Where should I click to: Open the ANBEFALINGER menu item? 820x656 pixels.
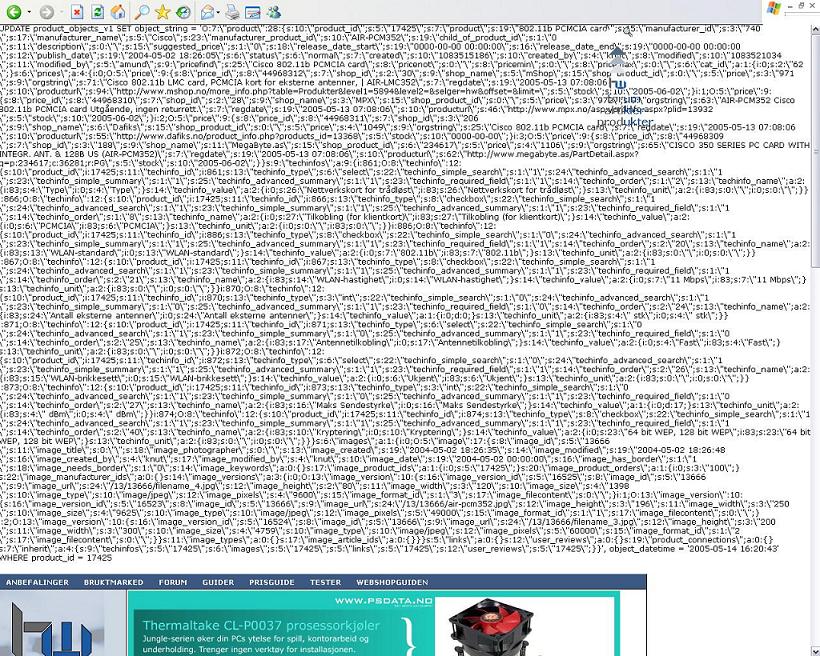coord(38,582)
